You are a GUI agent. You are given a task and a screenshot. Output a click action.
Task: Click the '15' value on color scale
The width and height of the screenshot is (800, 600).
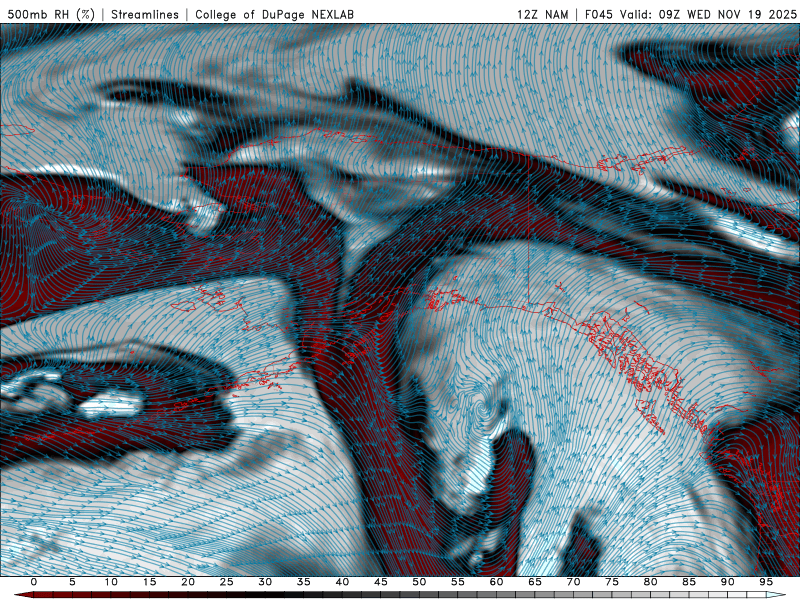pos(149,582)
